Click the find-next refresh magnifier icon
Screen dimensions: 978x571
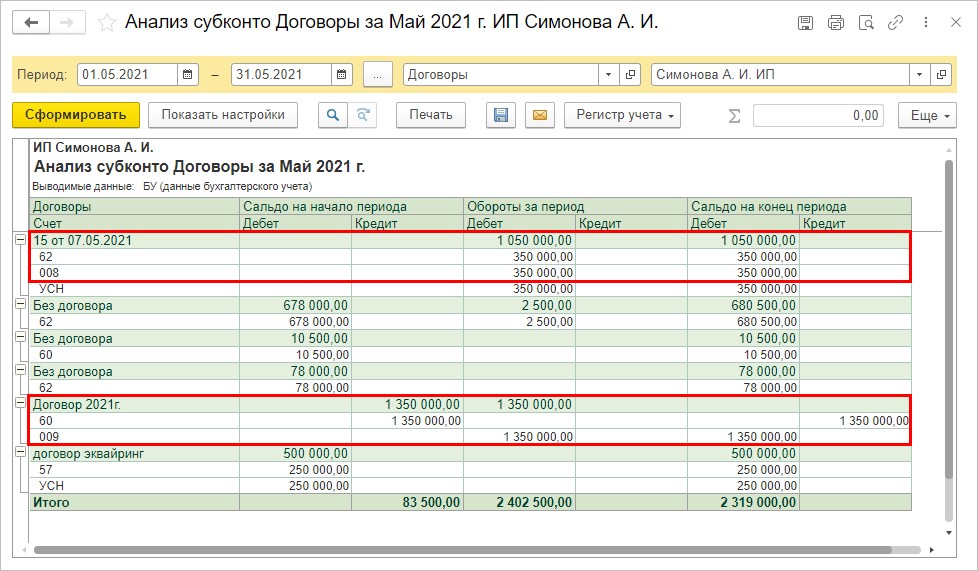coord(362,115)
